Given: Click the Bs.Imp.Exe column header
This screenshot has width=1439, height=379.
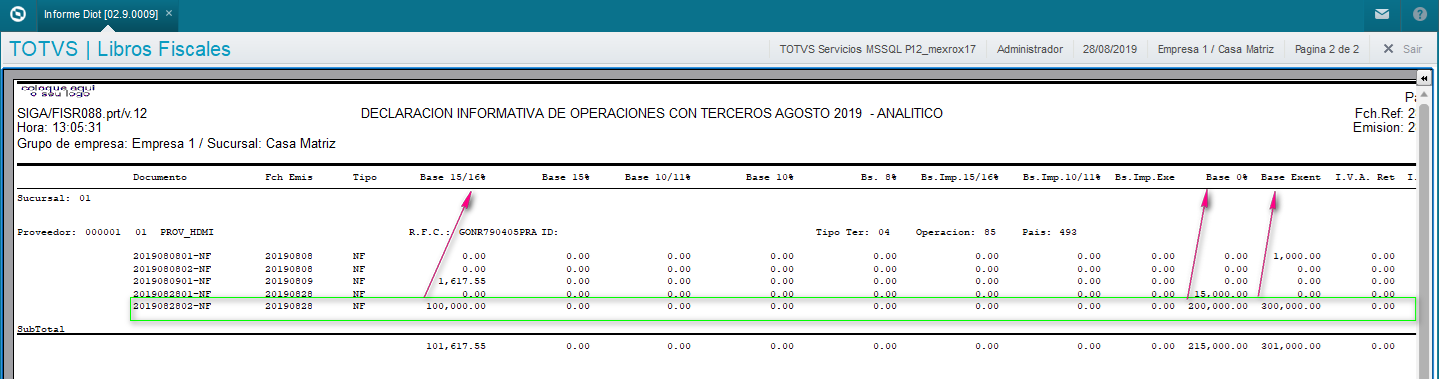Looking at the screenshot, I should point(1145,177).
